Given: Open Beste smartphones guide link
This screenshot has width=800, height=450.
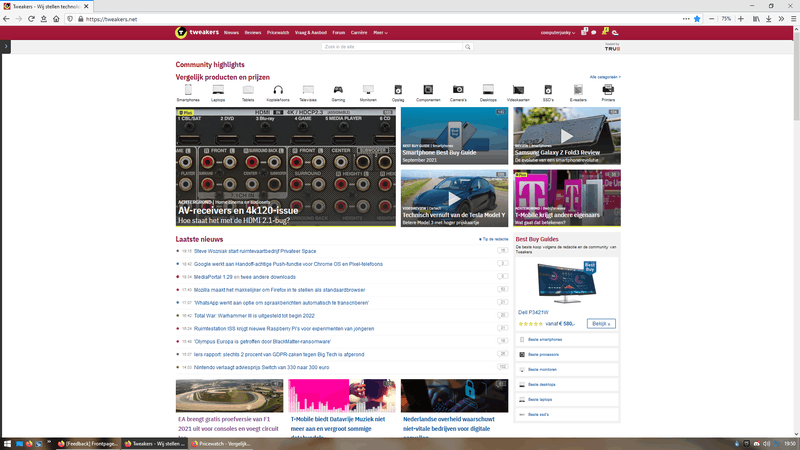Looking at the screenshot, I should point(545,339).
